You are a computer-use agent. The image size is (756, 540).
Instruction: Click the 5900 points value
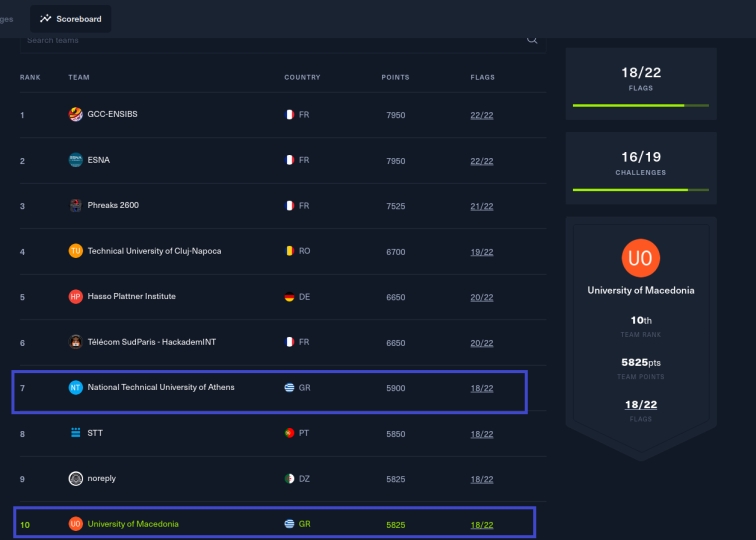(x=395, y=389)
